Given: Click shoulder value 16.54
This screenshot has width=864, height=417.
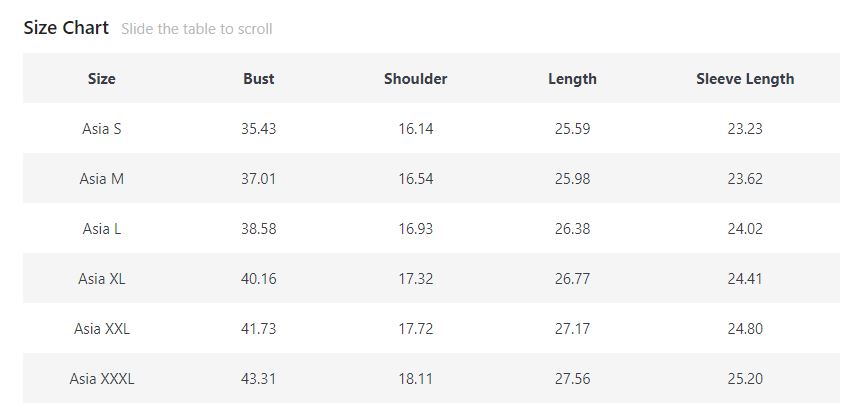Looking at the screenshot, I should click(x=415, y=179).
